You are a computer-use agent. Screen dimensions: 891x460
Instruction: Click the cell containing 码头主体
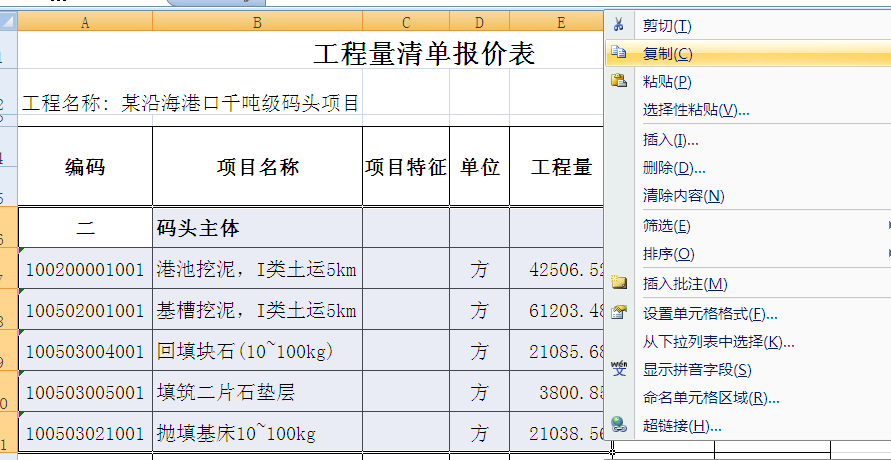[257, 228]
